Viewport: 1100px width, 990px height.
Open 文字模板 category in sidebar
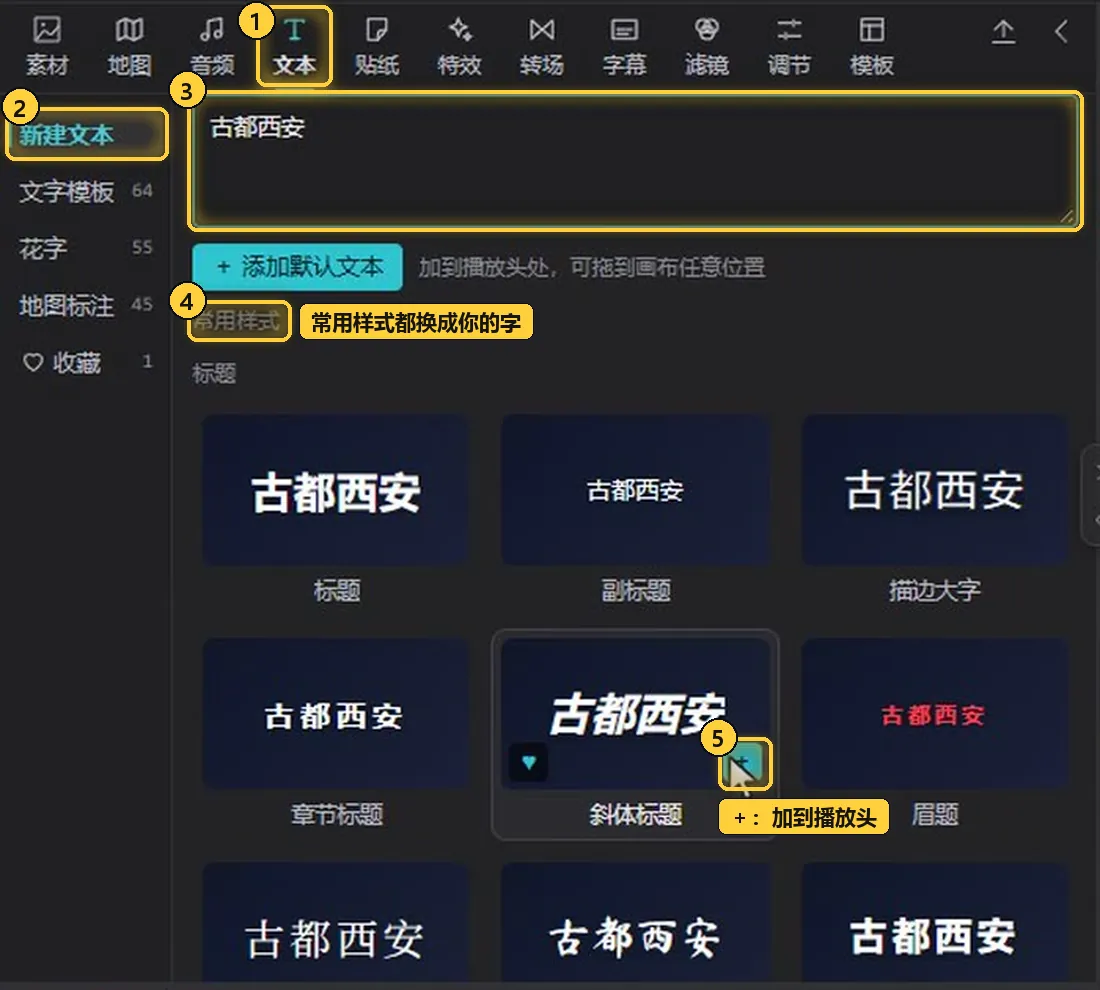[86, 192]
